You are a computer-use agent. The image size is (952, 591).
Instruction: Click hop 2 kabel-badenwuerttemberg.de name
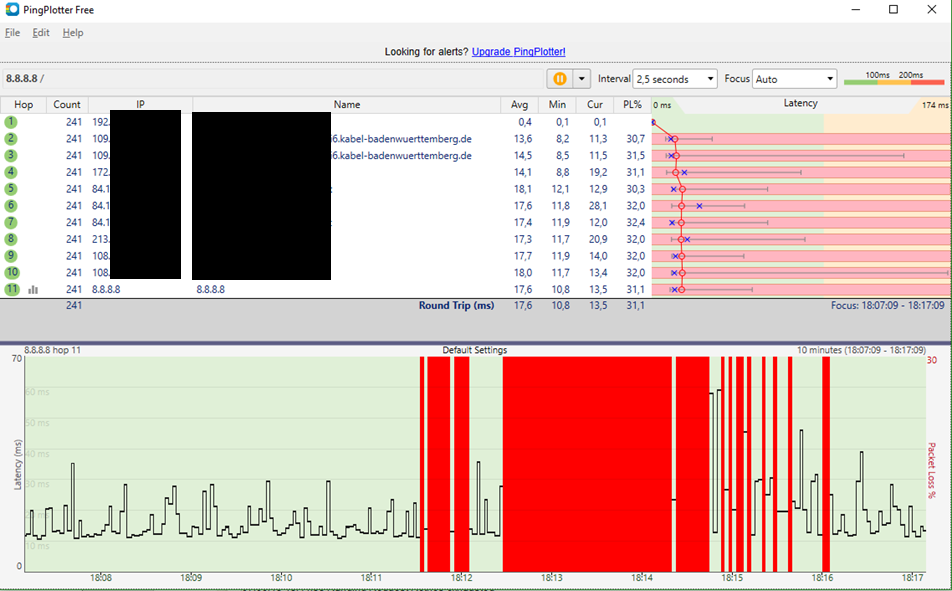pyautogui.click(x=401, y=139)
